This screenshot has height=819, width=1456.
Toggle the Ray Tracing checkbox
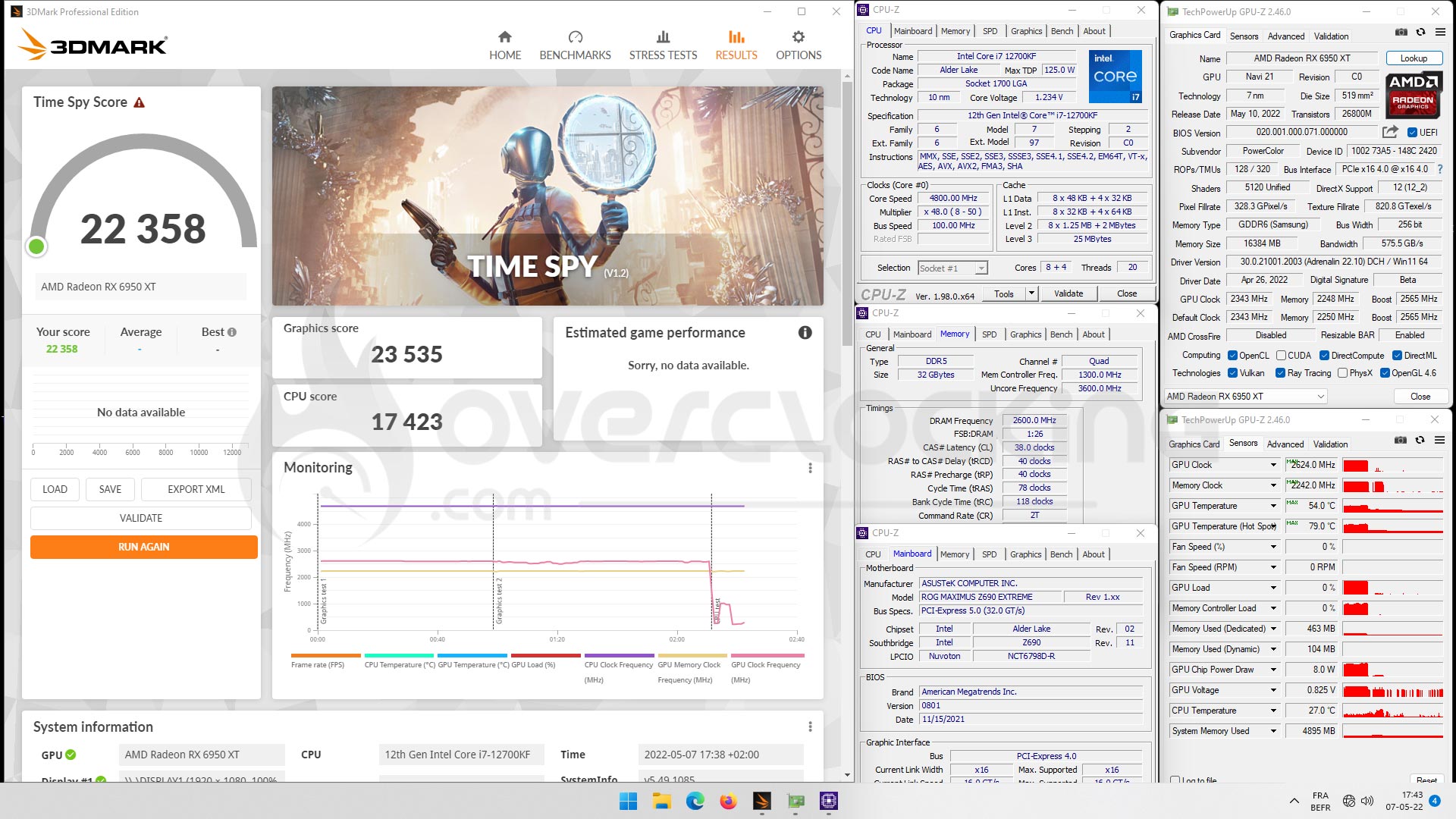point(1280,373)
